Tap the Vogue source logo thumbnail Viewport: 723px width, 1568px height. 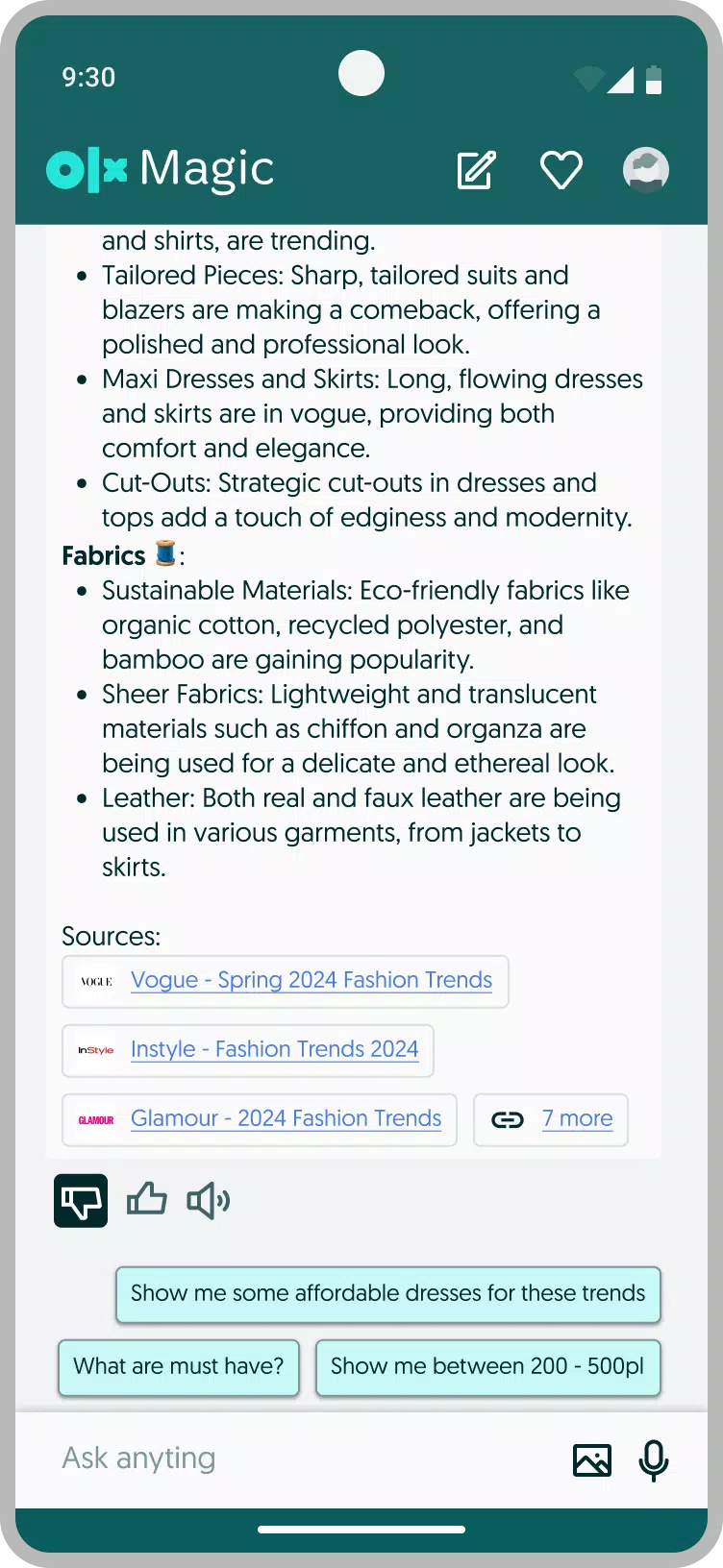coord(96,982)
